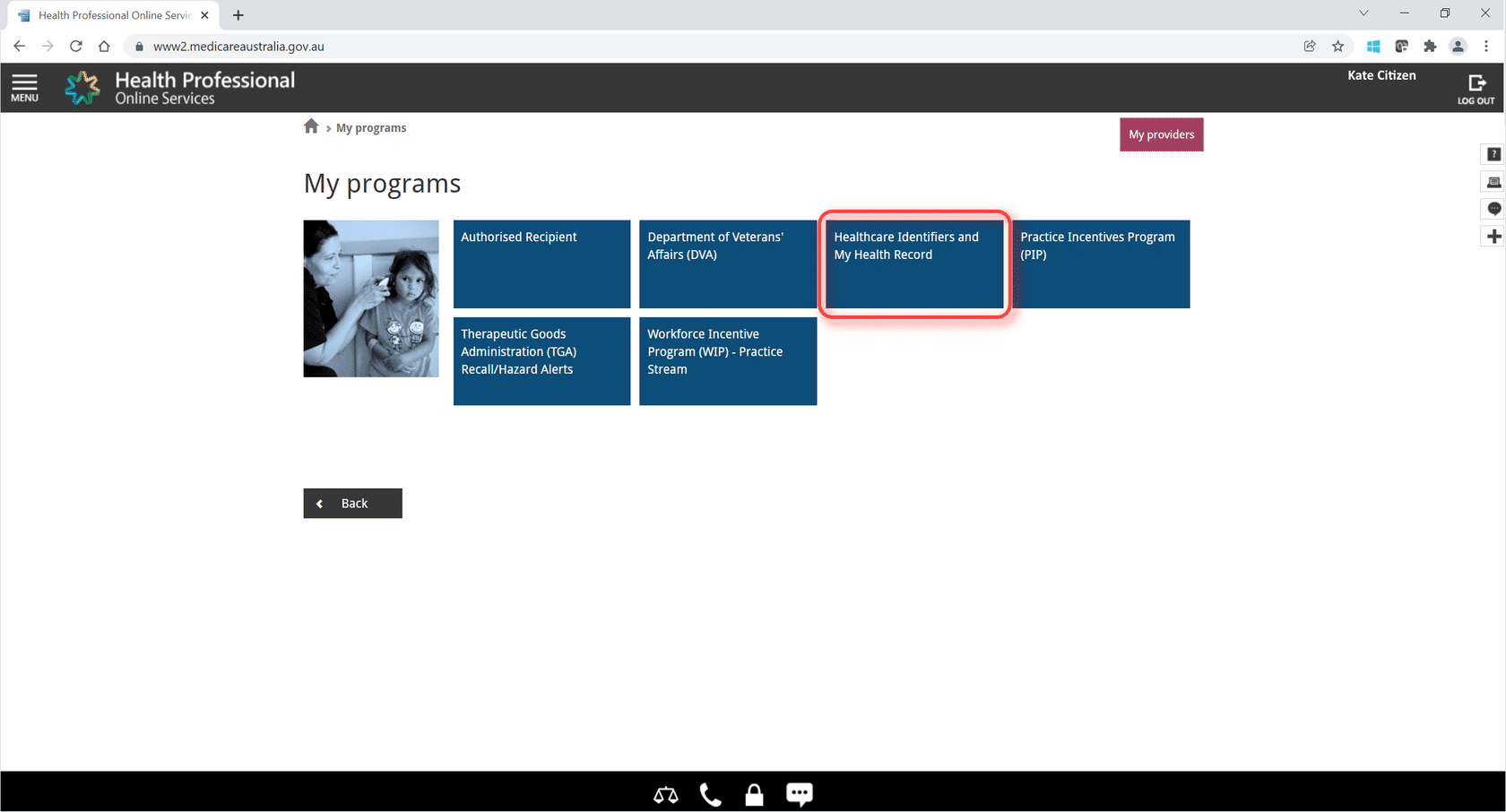Image resolution: width=1506 pixels, height=812 pixels.
Task: Open the legal scales footer icon
Action: pos(665,794)
